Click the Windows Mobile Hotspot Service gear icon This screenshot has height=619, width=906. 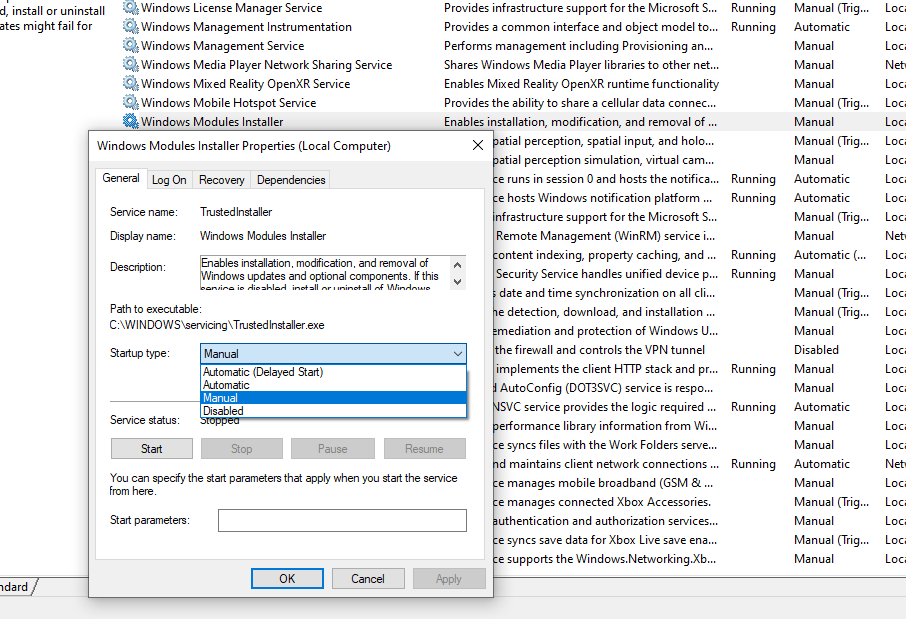pyautogui.click(x=131, y=103)
